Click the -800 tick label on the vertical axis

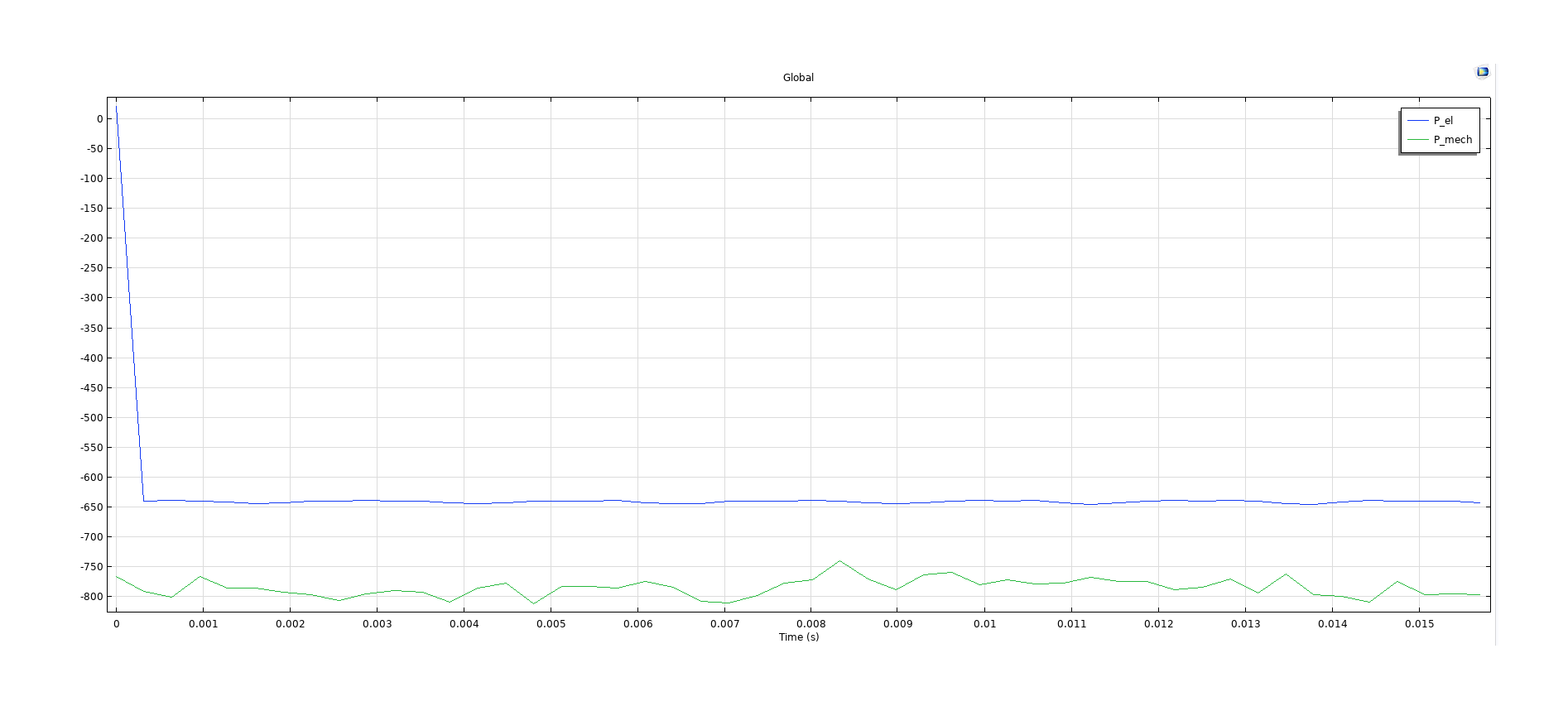point(92,597)
